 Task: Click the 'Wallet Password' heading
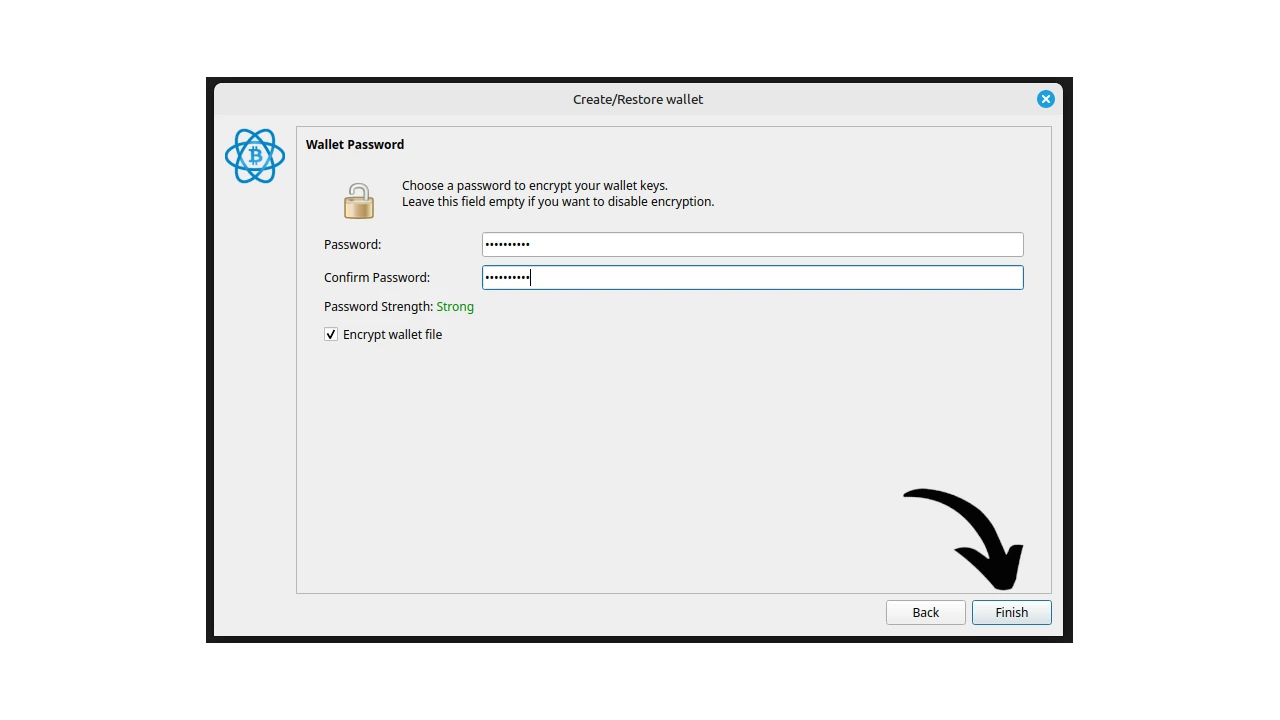(355, 145)
